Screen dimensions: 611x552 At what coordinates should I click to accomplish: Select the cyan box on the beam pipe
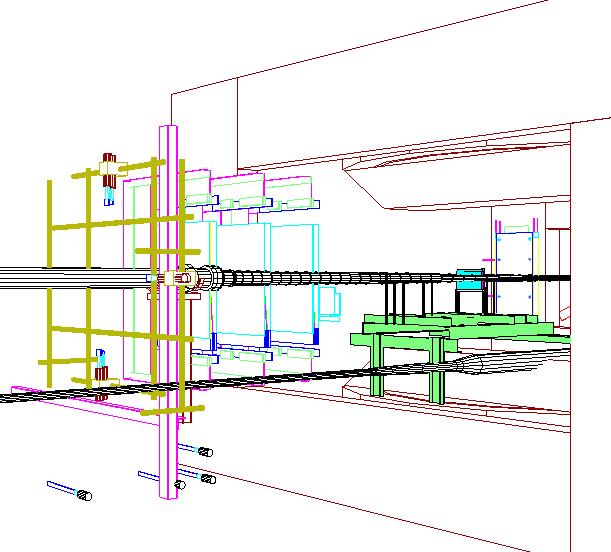(x=468, y=281)
